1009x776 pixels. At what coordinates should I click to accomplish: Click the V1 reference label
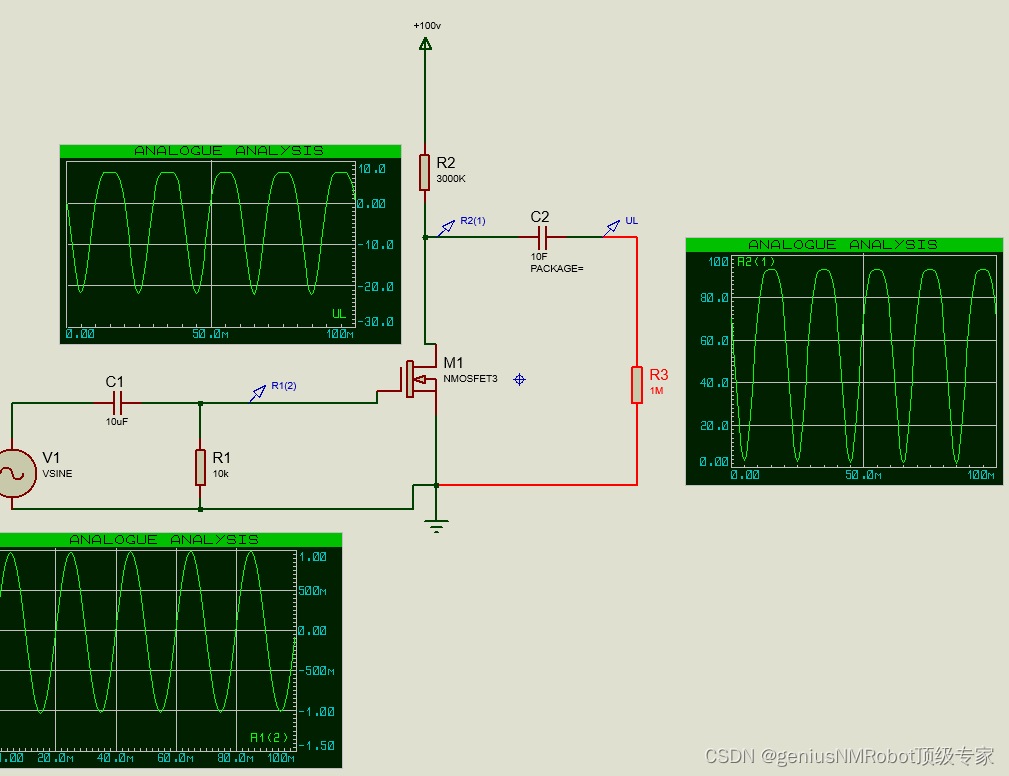(x=51, y=457)
